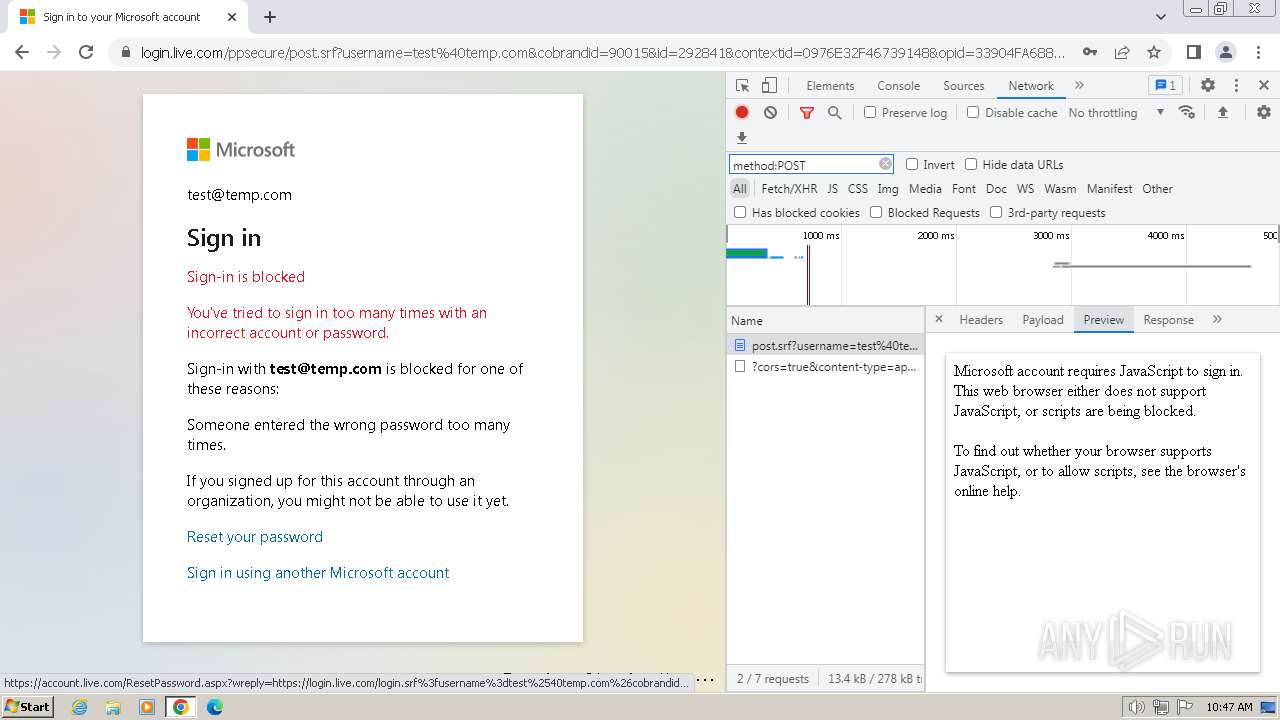Open the Payload tab of request

point(1043,320)
